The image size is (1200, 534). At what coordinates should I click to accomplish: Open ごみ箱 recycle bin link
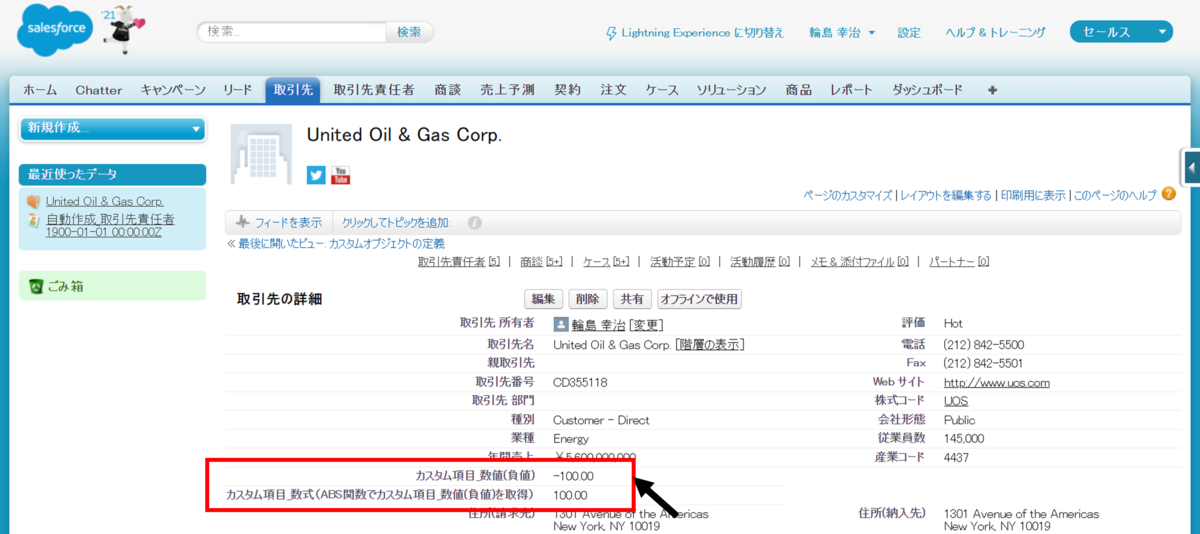click(x=66, y=287)
